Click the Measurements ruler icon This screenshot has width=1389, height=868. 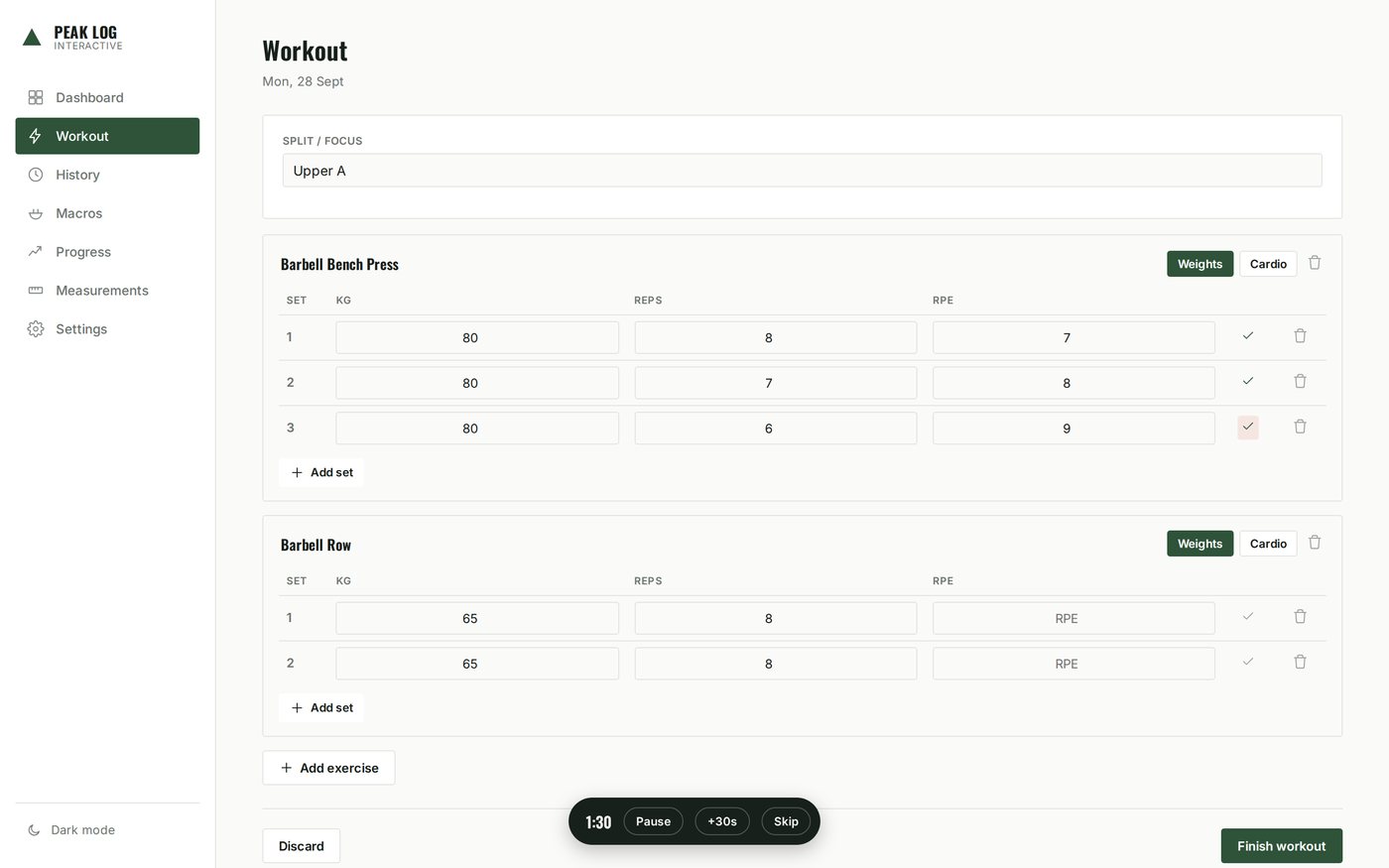(36, 291)
